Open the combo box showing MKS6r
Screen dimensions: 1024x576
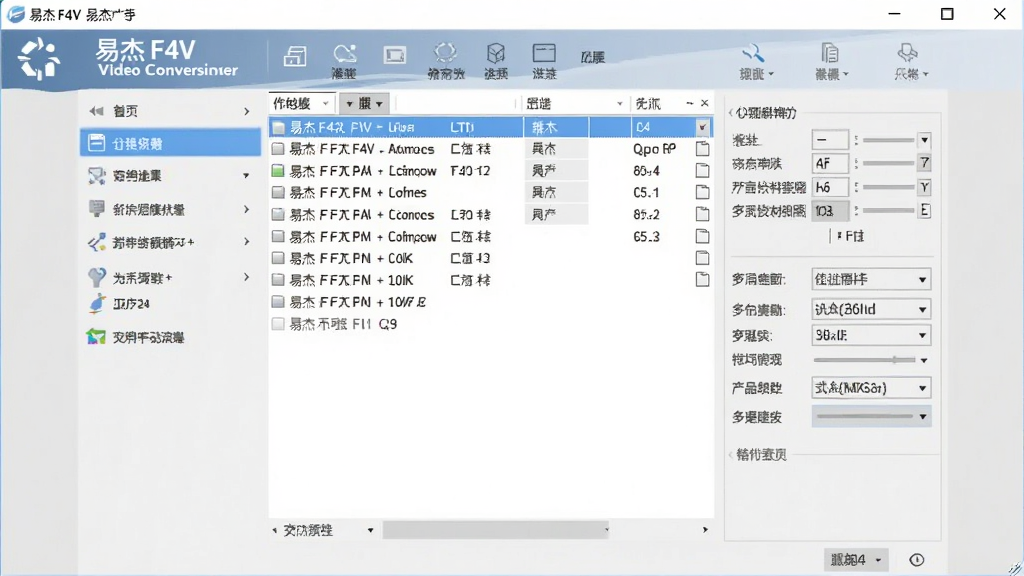pyautogui.click(x=871, y=388)
